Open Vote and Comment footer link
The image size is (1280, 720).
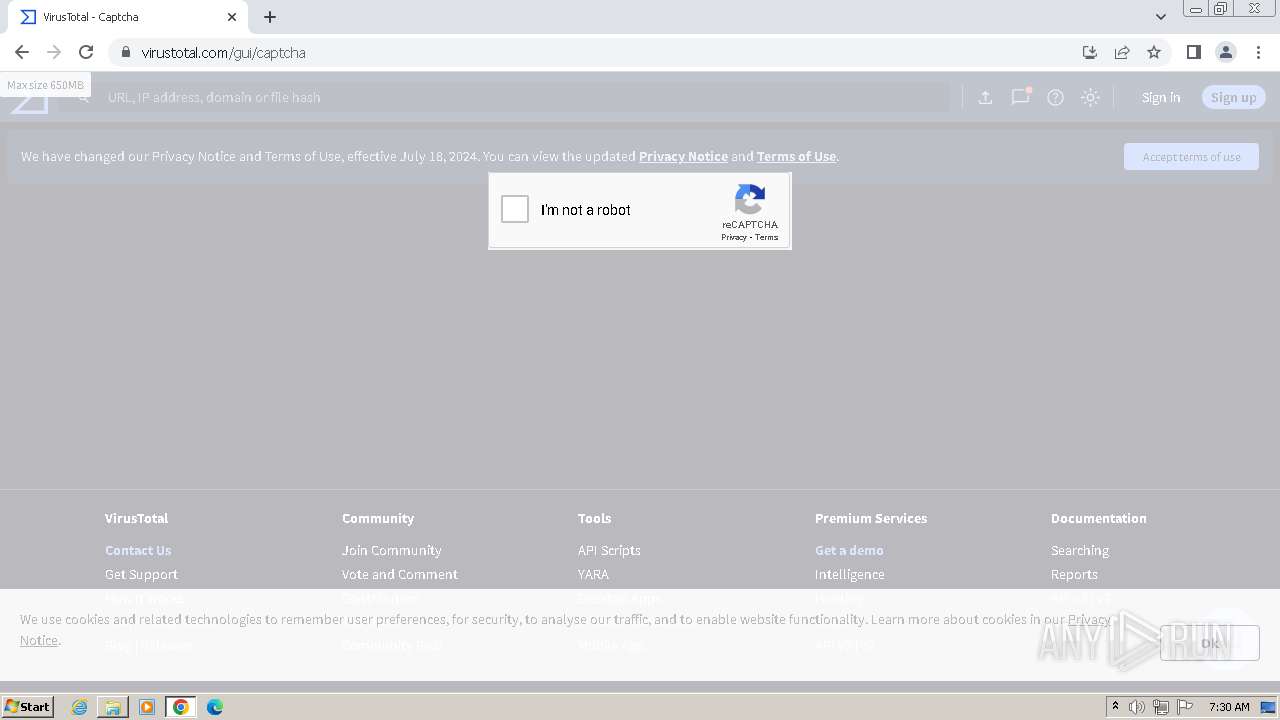399,574
